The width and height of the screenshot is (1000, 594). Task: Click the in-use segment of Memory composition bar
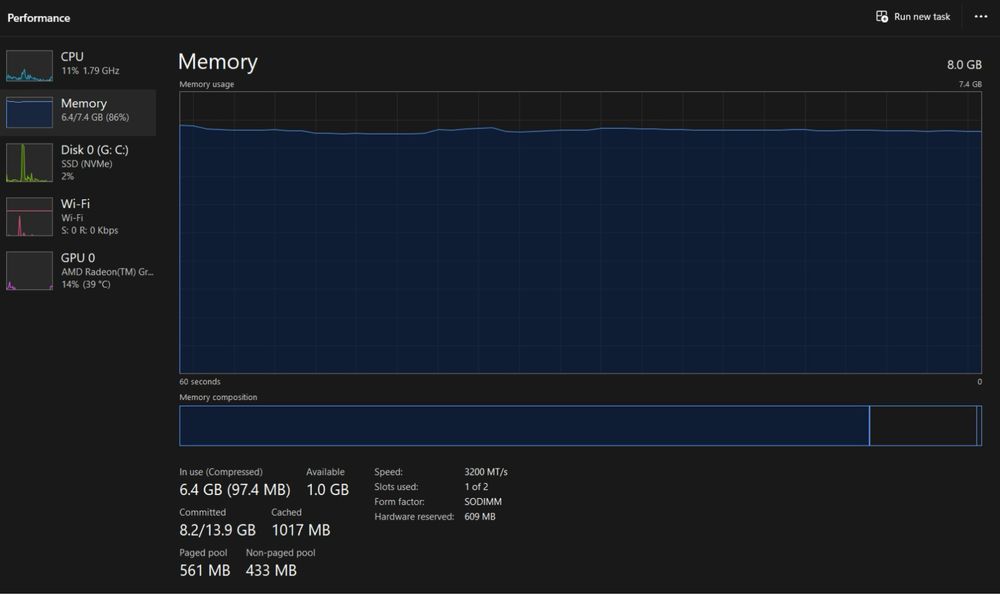[x=524, y=426]
